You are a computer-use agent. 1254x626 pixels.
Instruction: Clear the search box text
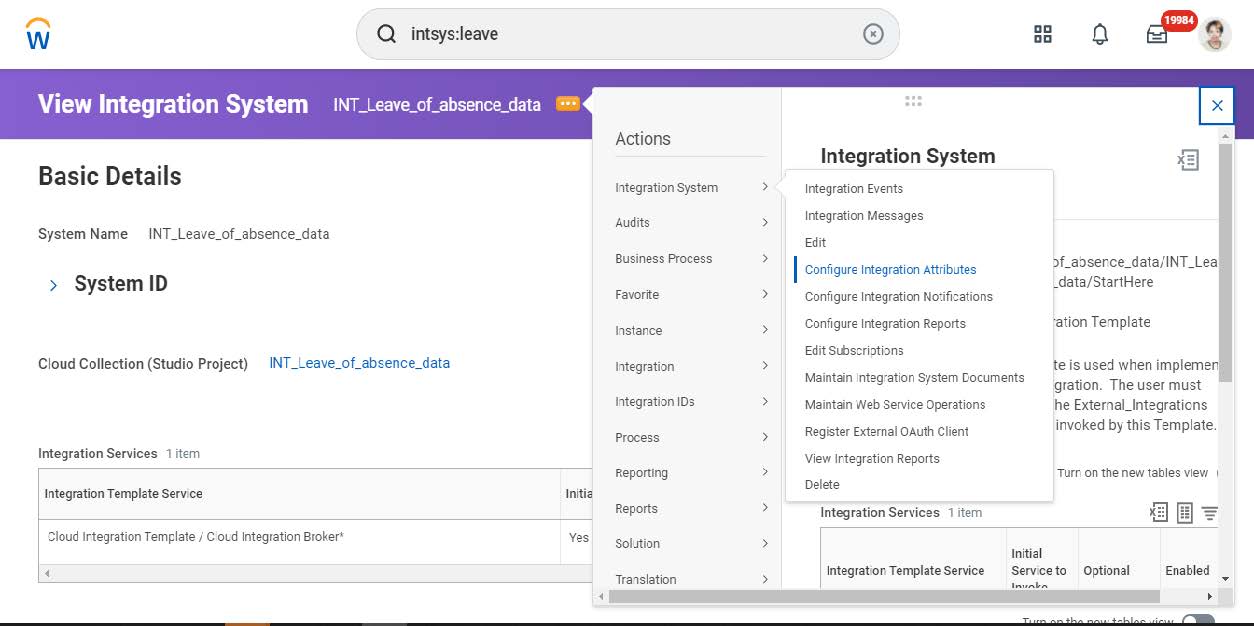coord(873,34)
